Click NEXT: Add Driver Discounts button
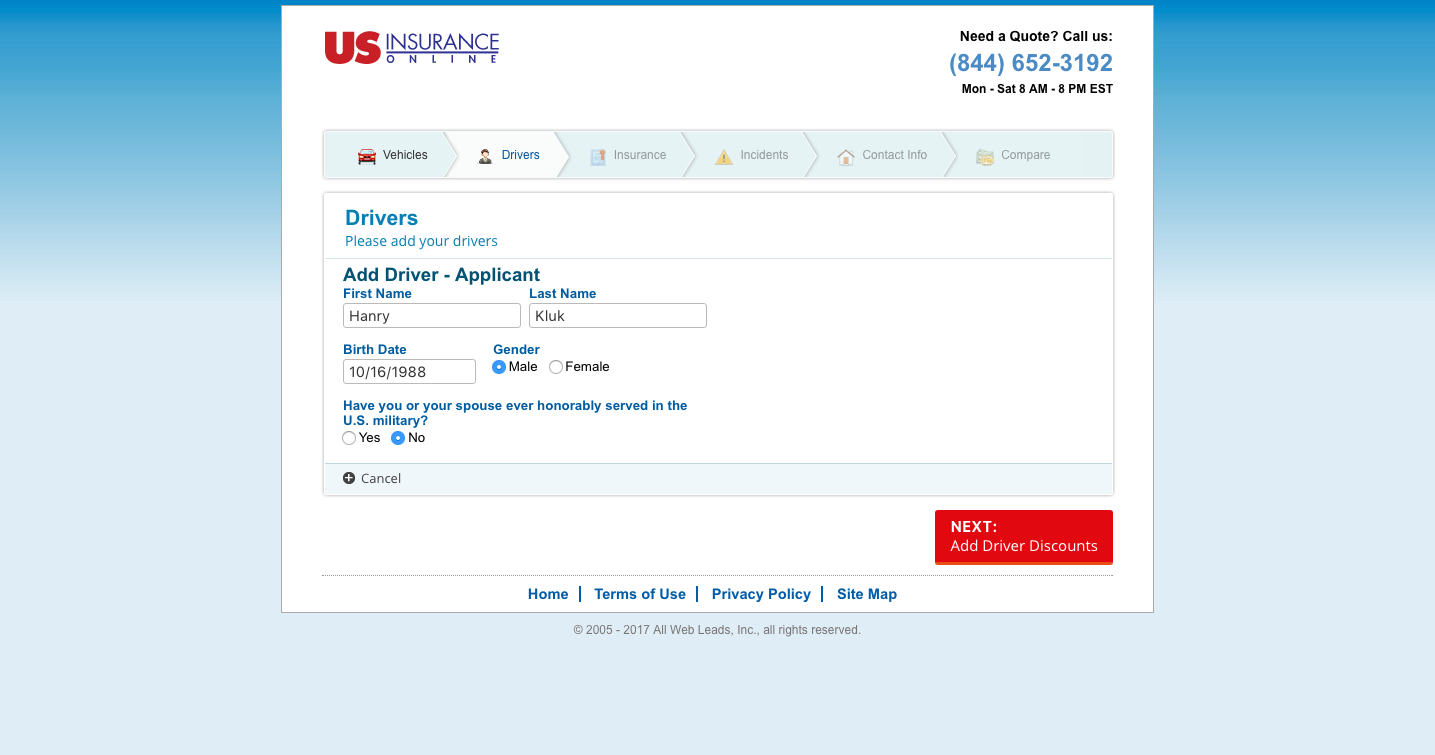This screenshot has width=1435, height=755. coord(1024,537)
